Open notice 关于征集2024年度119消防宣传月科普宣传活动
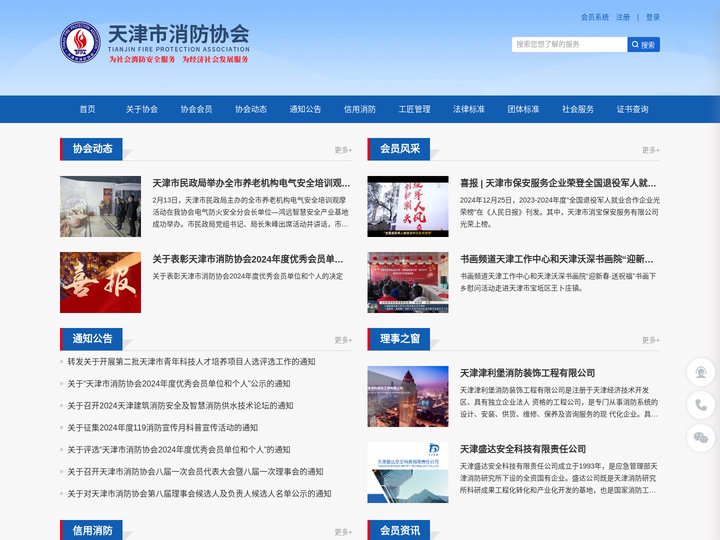720x540 pixels. [x=163, y=428]
